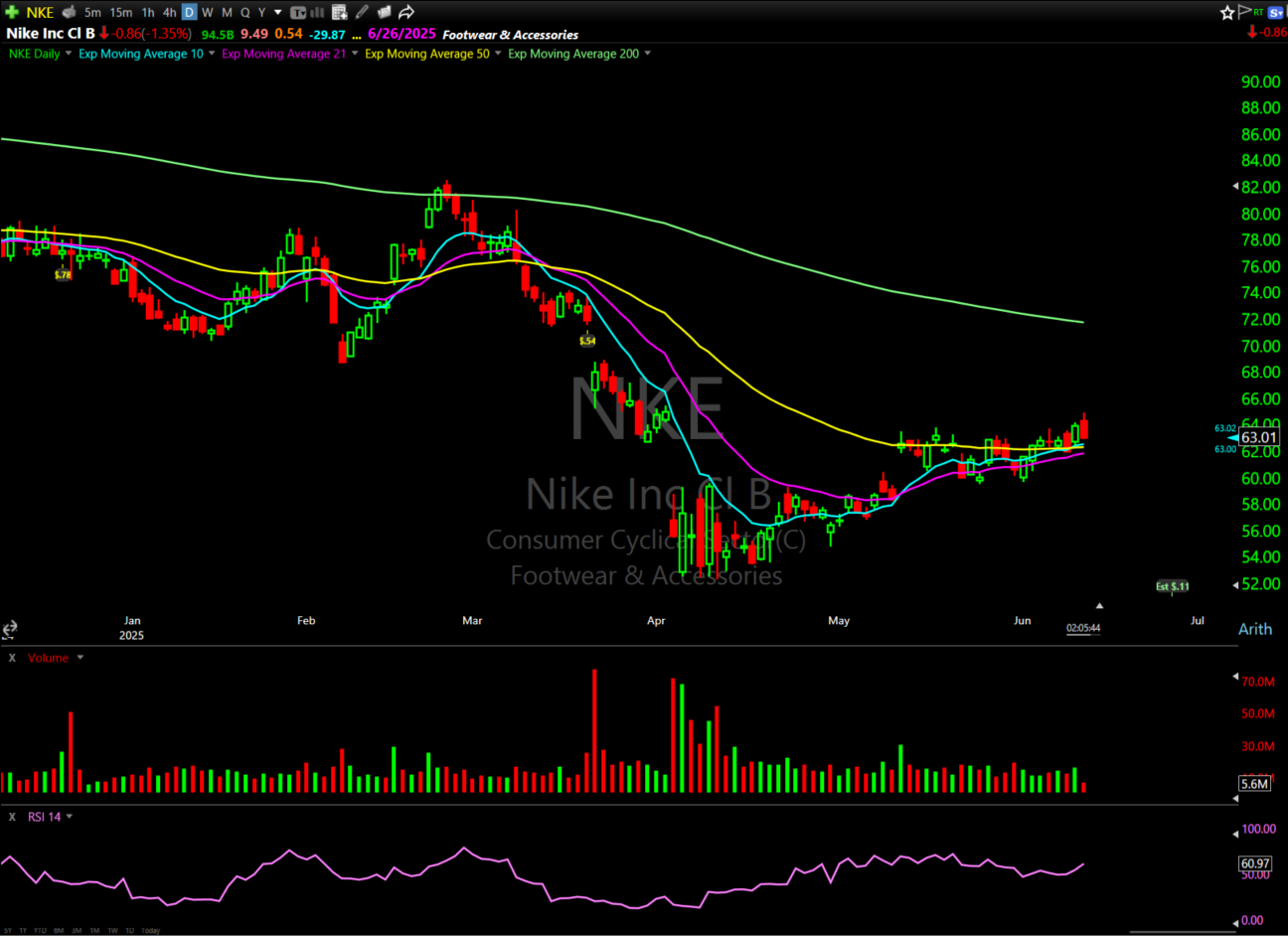The image size is (1288, 936).
Task: Click the 94.5B market cap value
Action: 218,34
